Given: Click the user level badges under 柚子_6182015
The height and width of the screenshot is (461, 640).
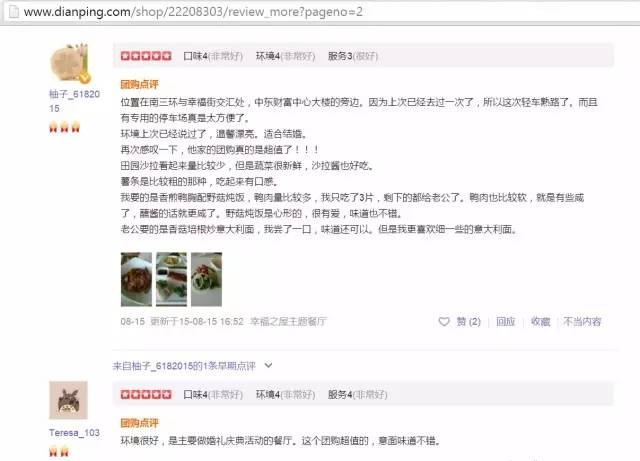Looking at the screenshot, I should [64, 127].
